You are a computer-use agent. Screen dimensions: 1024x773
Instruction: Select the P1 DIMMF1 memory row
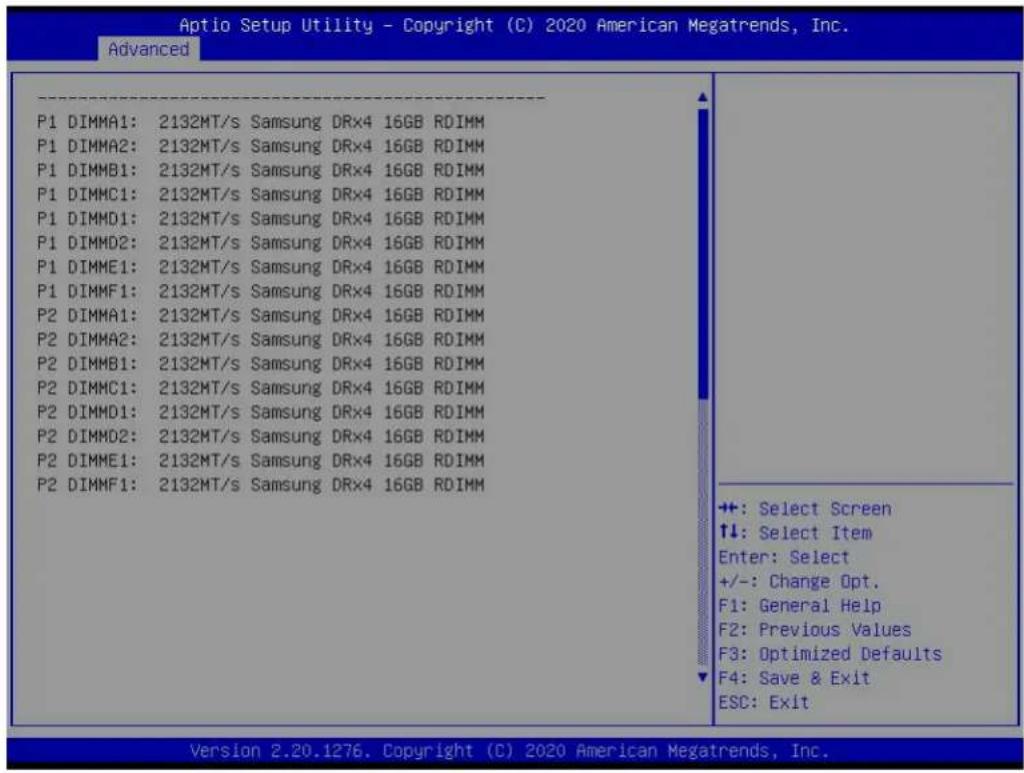tap(261, 291)
